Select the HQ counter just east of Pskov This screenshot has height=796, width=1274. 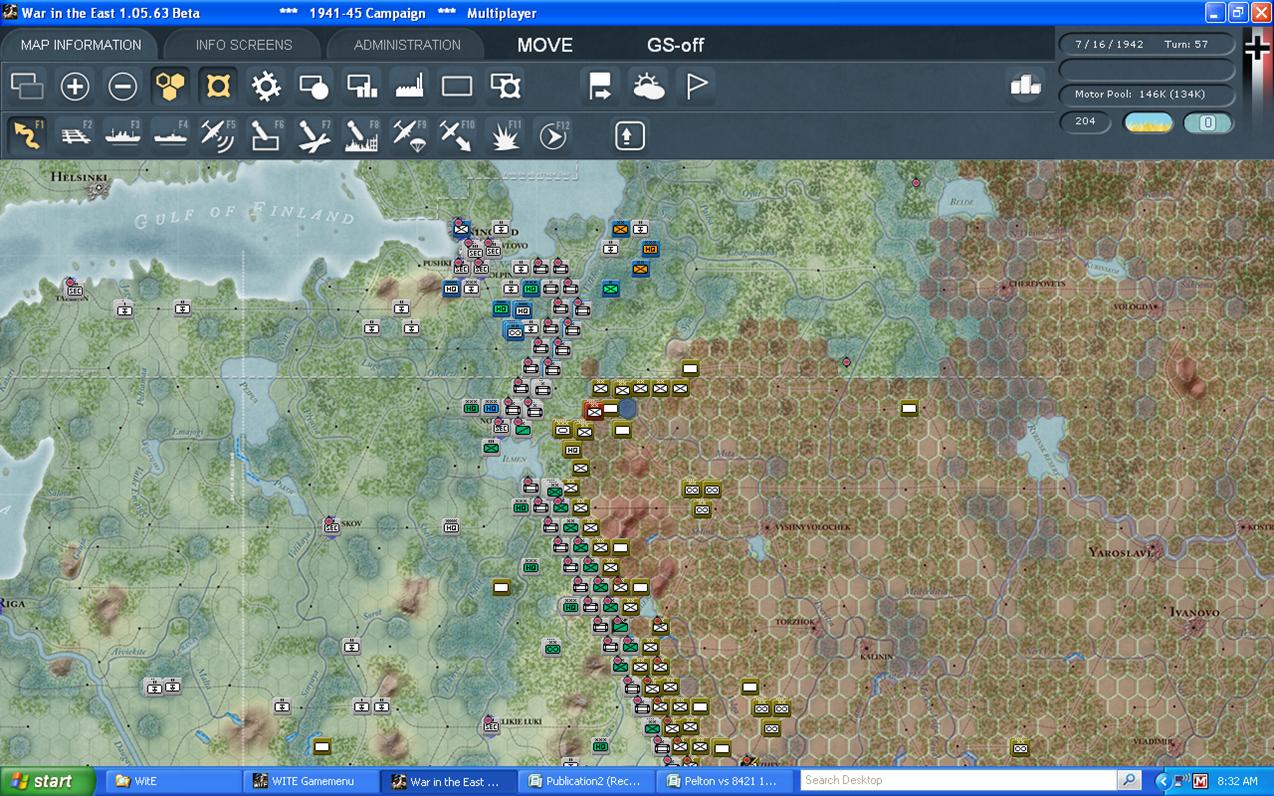pyautogui.click(x=451, y=526)
